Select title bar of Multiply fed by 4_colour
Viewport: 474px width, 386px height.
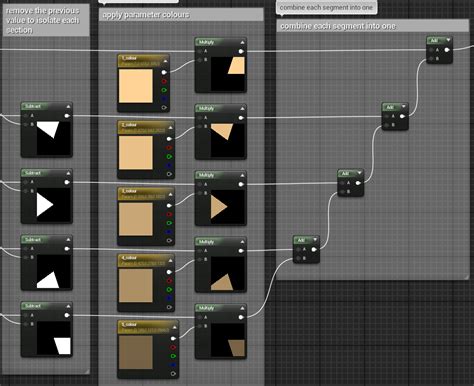(220, 242)
